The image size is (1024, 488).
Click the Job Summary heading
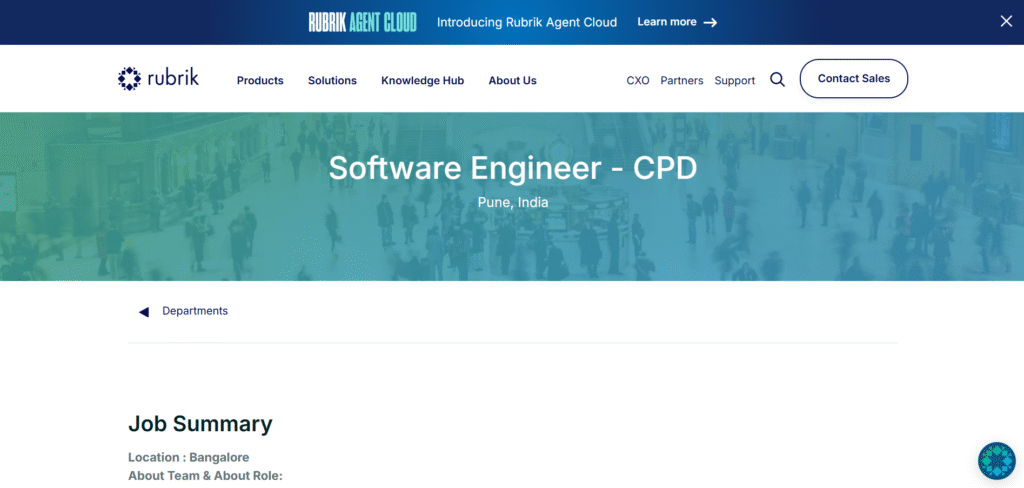[200, 423]
